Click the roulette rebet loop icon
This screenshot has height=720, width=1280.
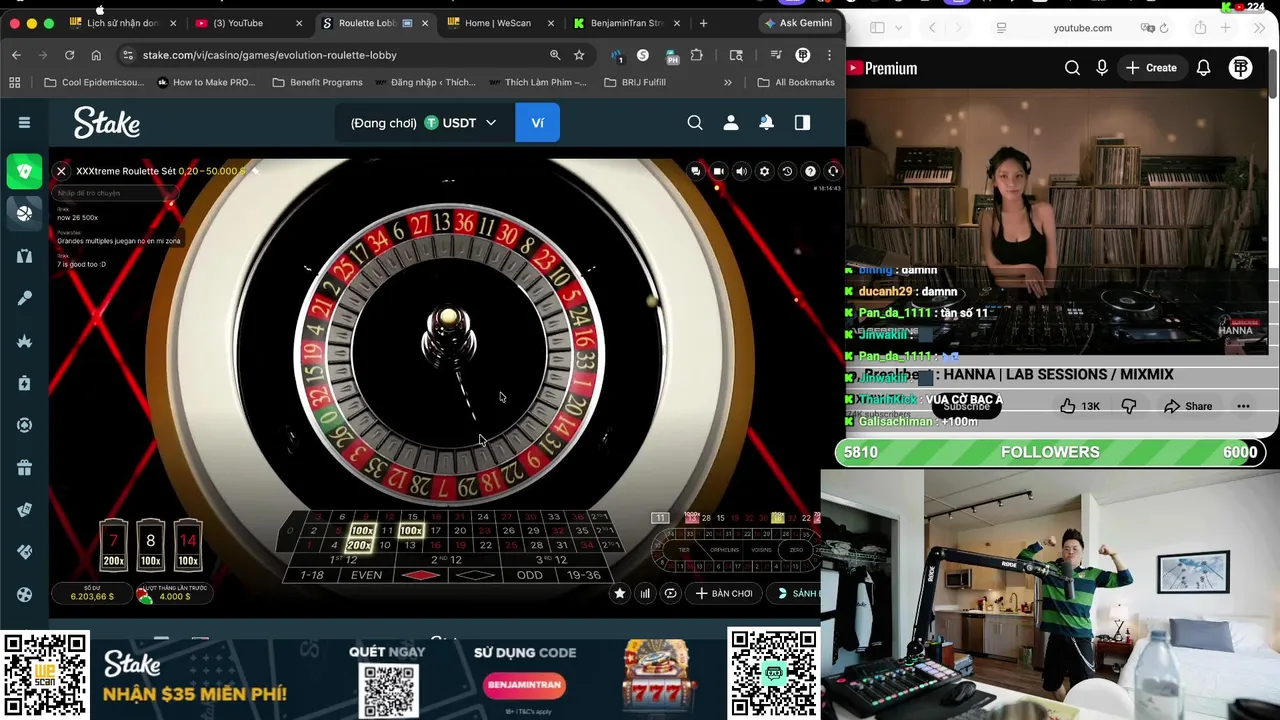coord(671,593)
